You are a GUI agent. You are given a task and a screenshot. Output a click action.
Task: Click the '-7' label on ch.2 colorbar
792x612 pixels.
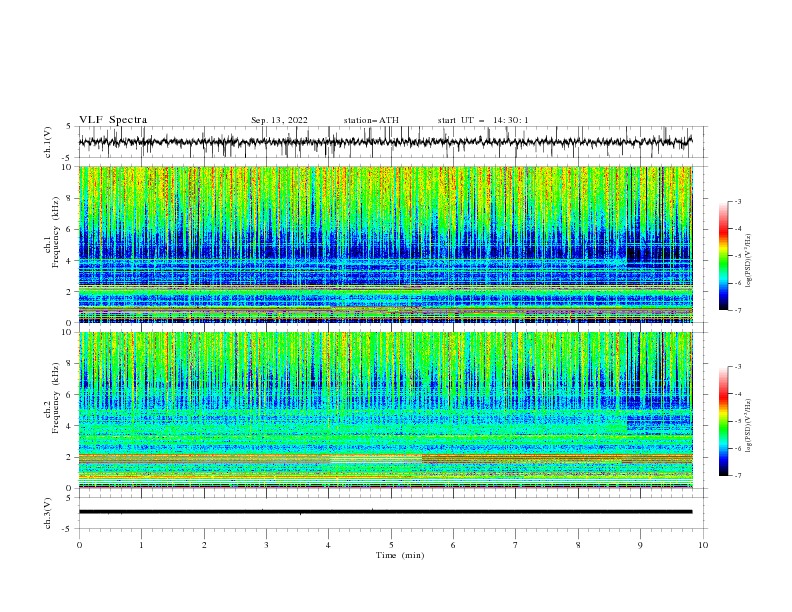pos(738,476)
